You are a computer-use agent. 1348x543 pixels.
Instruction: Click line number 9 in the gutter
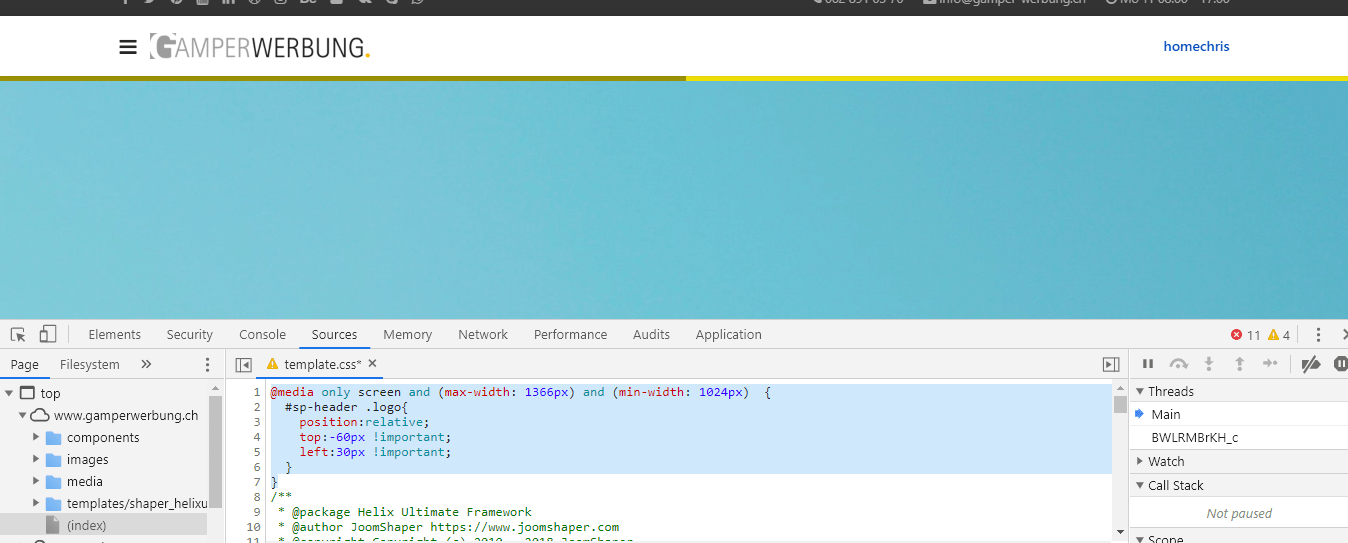click(257, 512)
